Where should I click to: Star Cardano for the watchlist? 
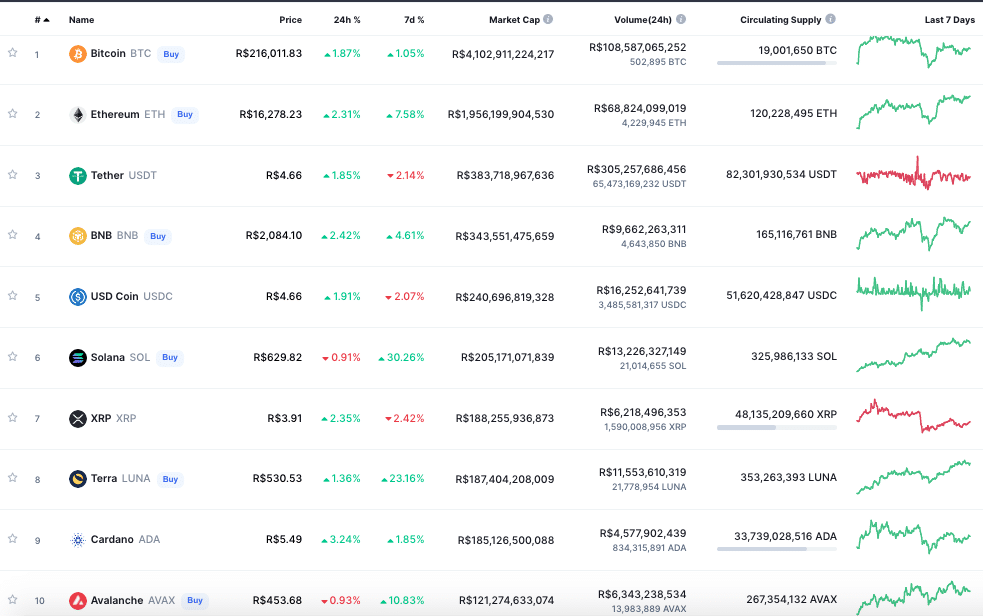pos(13,538)
